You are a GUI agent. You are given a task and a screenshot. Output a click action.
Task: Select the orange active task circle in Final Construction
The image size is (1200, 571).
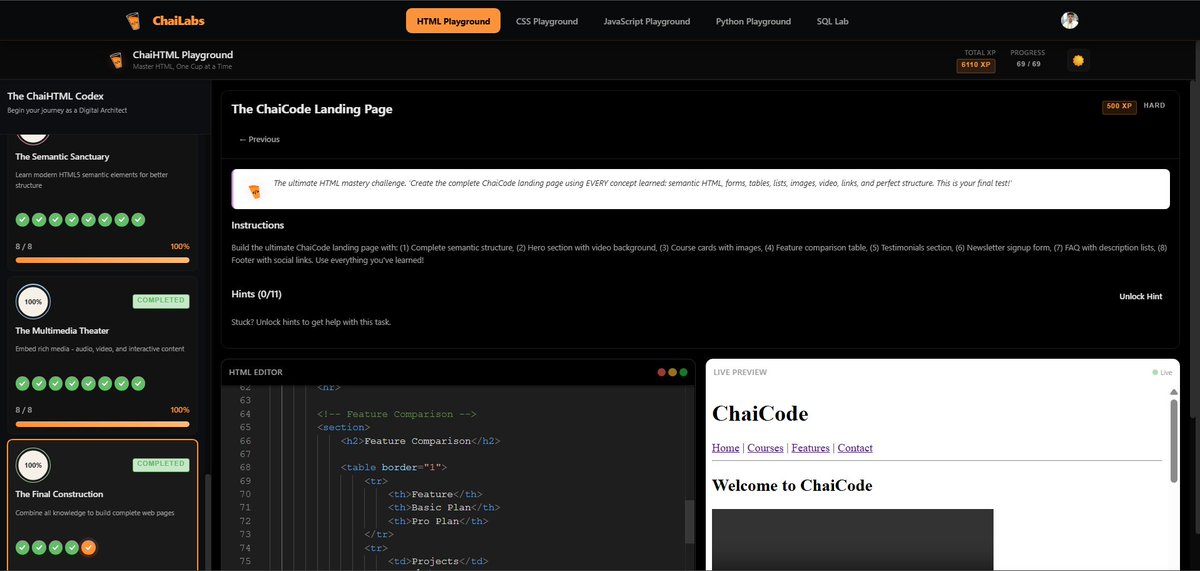tap(88, 547)
